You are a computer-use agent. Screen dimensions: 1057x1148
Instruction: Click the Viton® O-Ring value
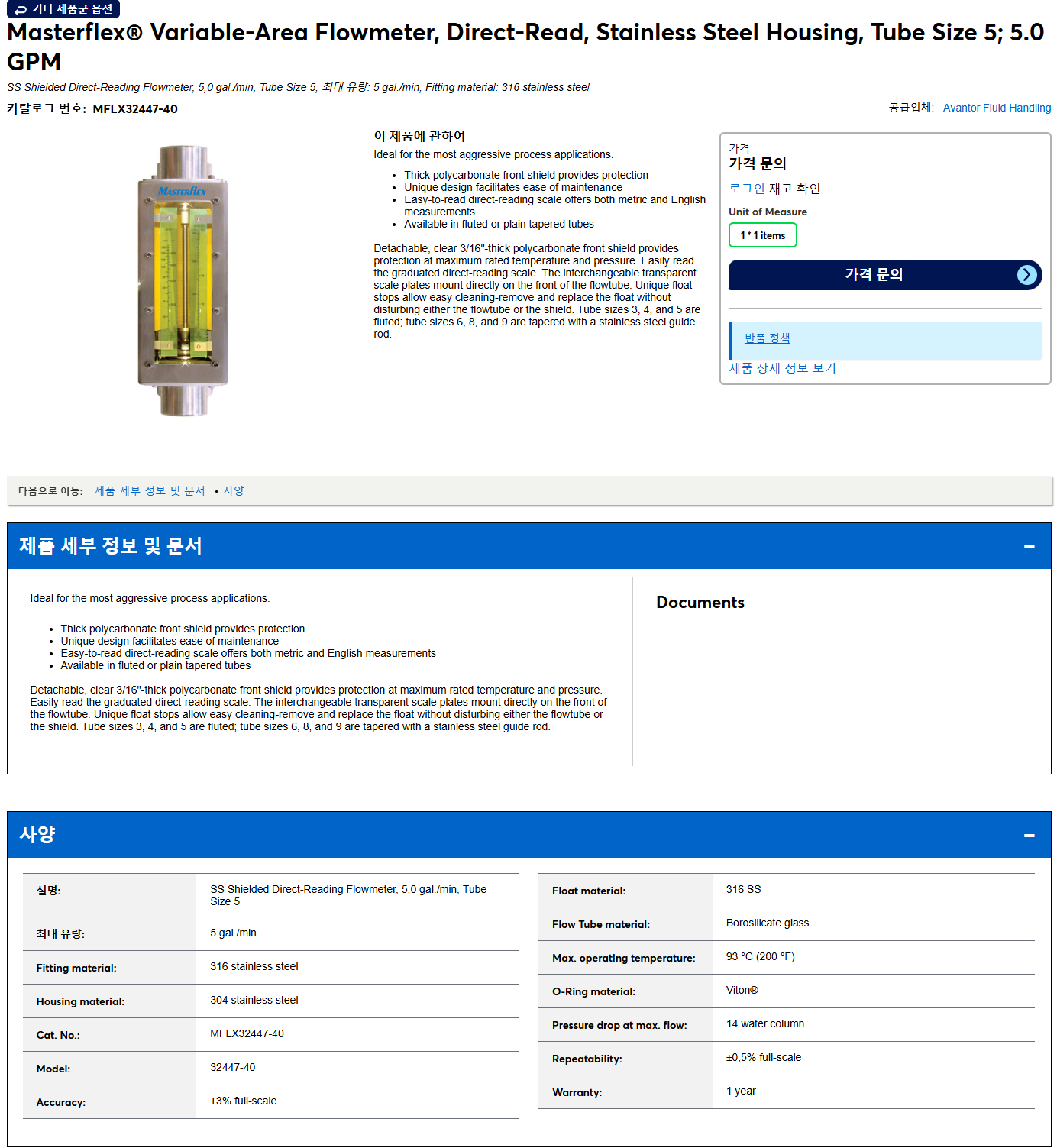pyautogui.click(x=742, y=990)
